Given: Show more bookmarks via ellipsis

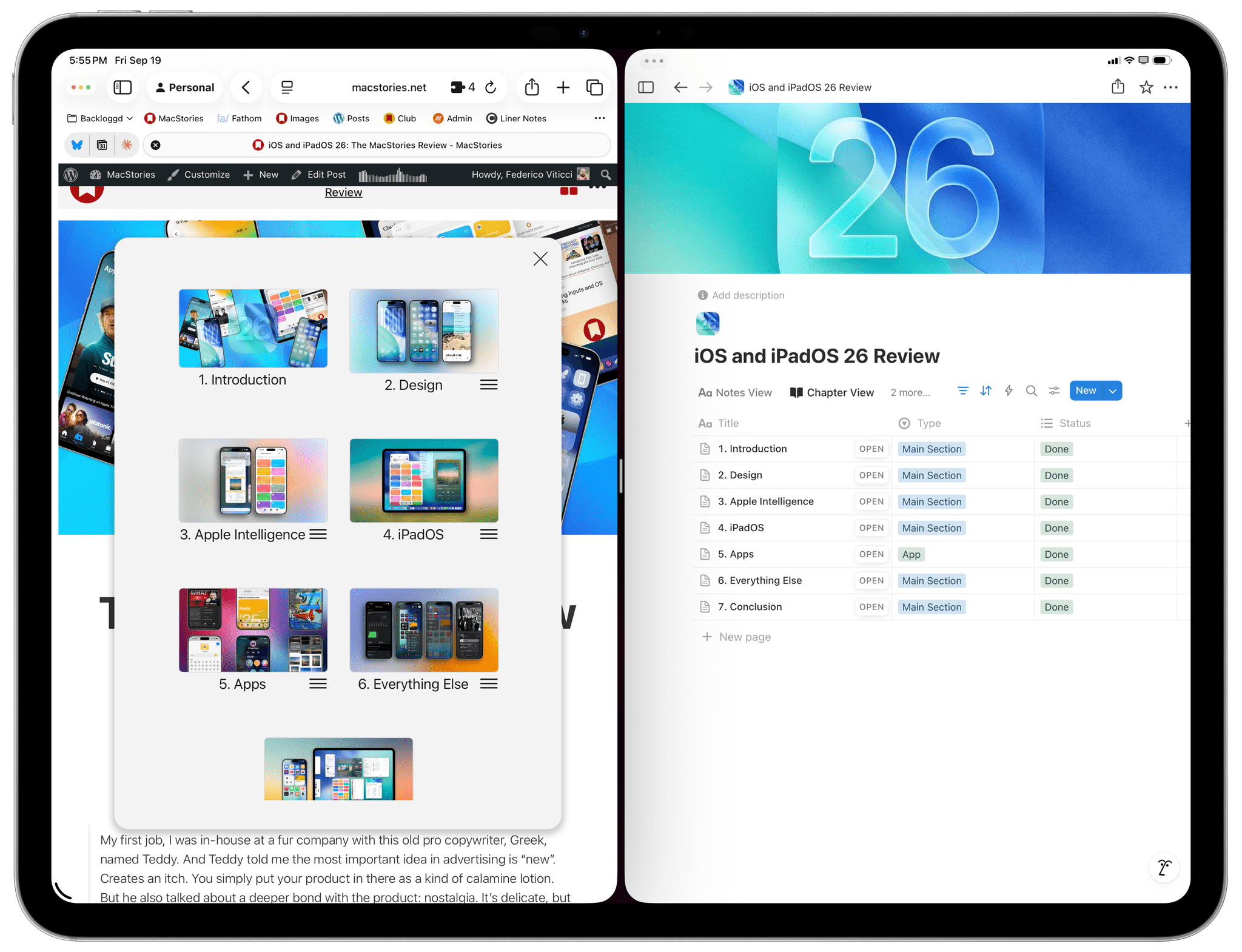Looking at the screenshot, I should tap(599, 118).
